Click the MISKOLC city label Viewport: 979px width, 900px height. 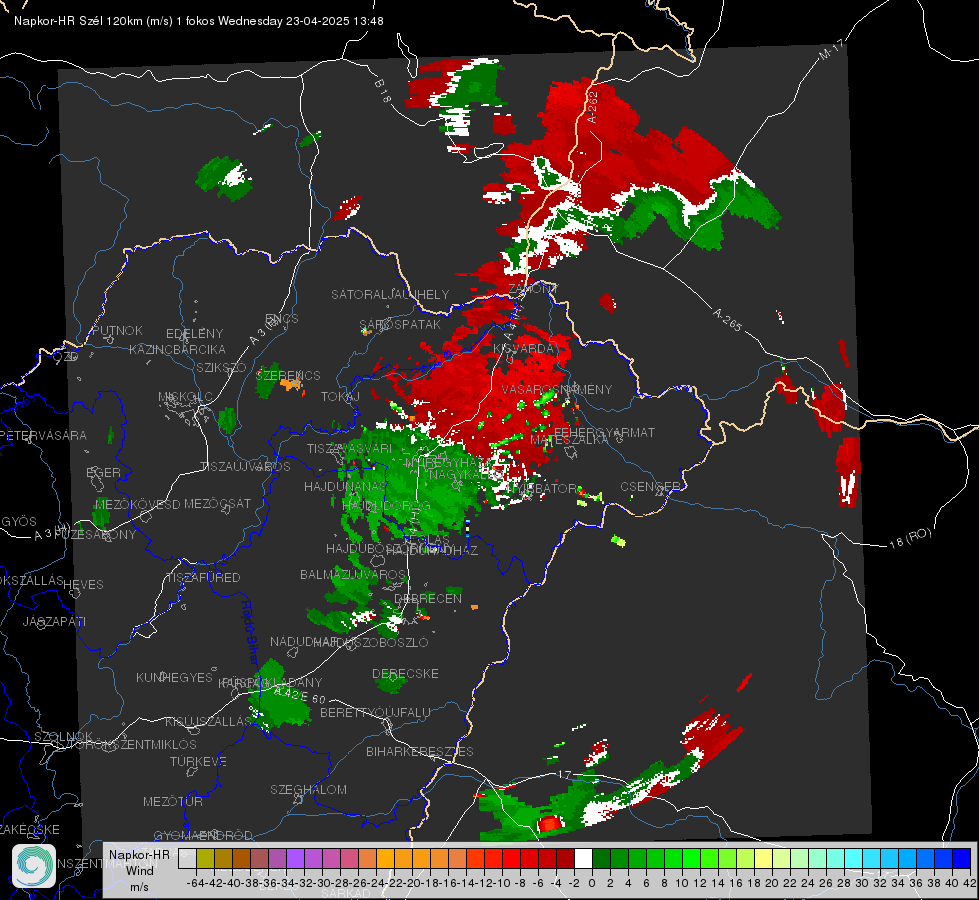click(x=185, y=397)
